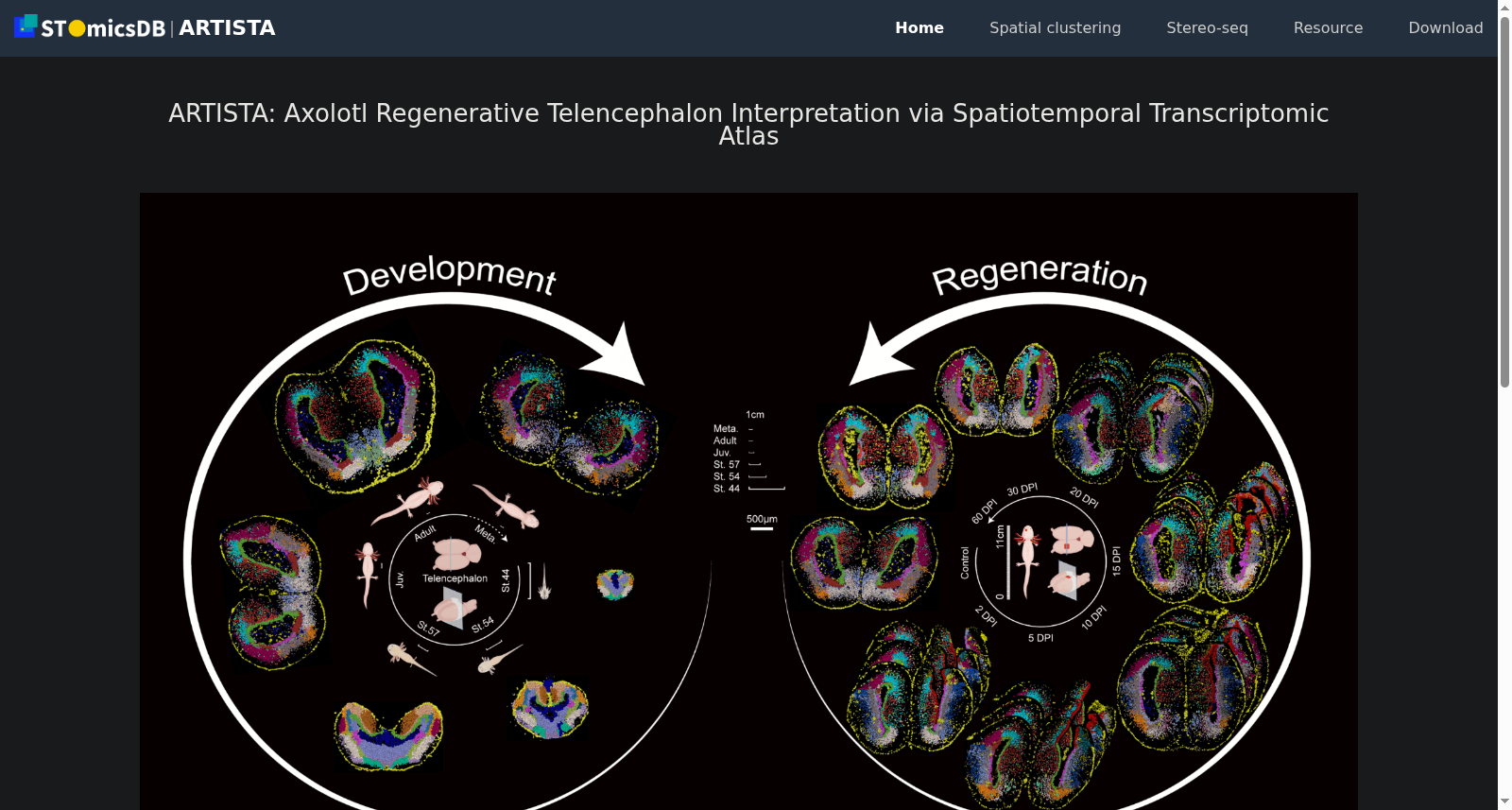Click the St. 44 scale legend entry

click(x=727, y=489)
